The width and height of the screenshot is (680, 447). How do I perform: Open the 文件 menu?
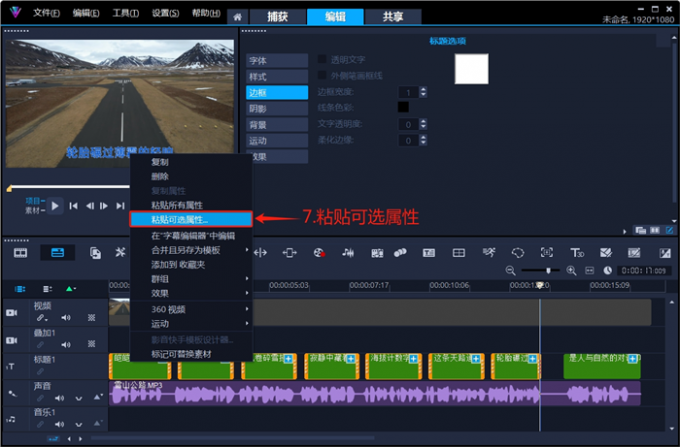[x=46, y=13]
